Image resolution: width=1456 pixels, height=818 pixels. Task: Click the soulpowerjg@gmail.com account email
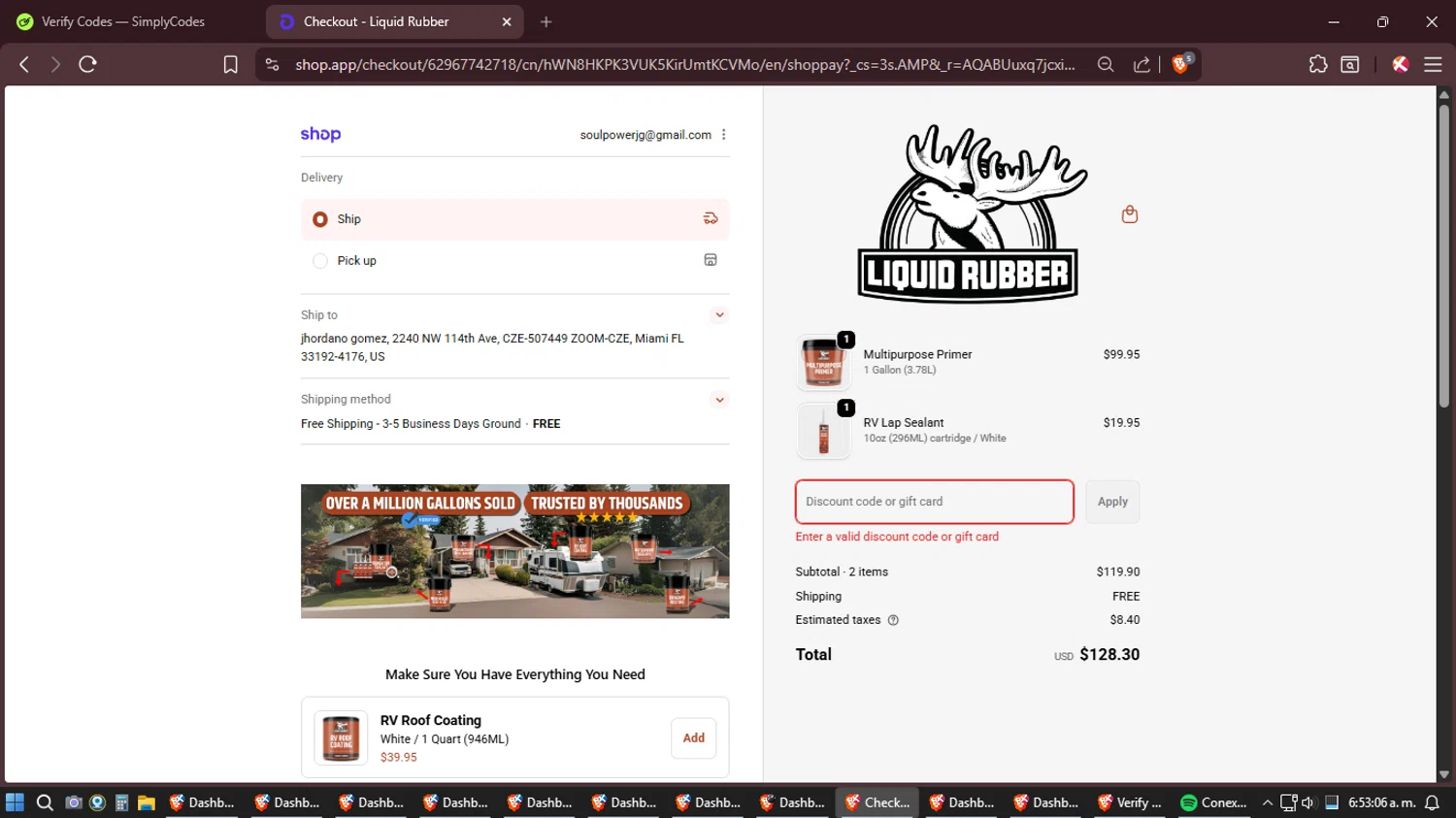click(645, 135)
